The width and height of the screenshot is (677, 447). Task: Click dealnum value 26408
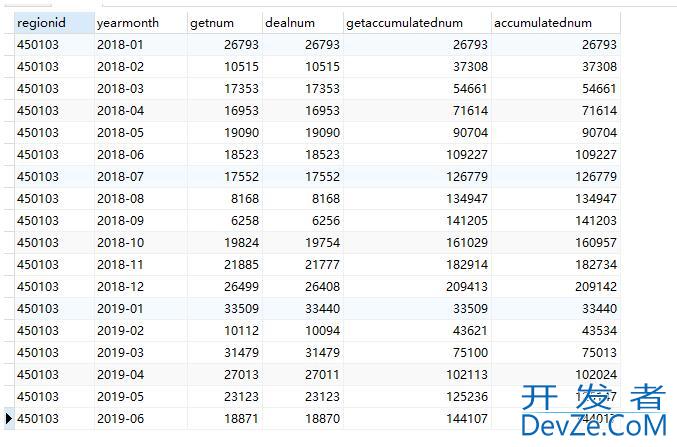point(303,287)
